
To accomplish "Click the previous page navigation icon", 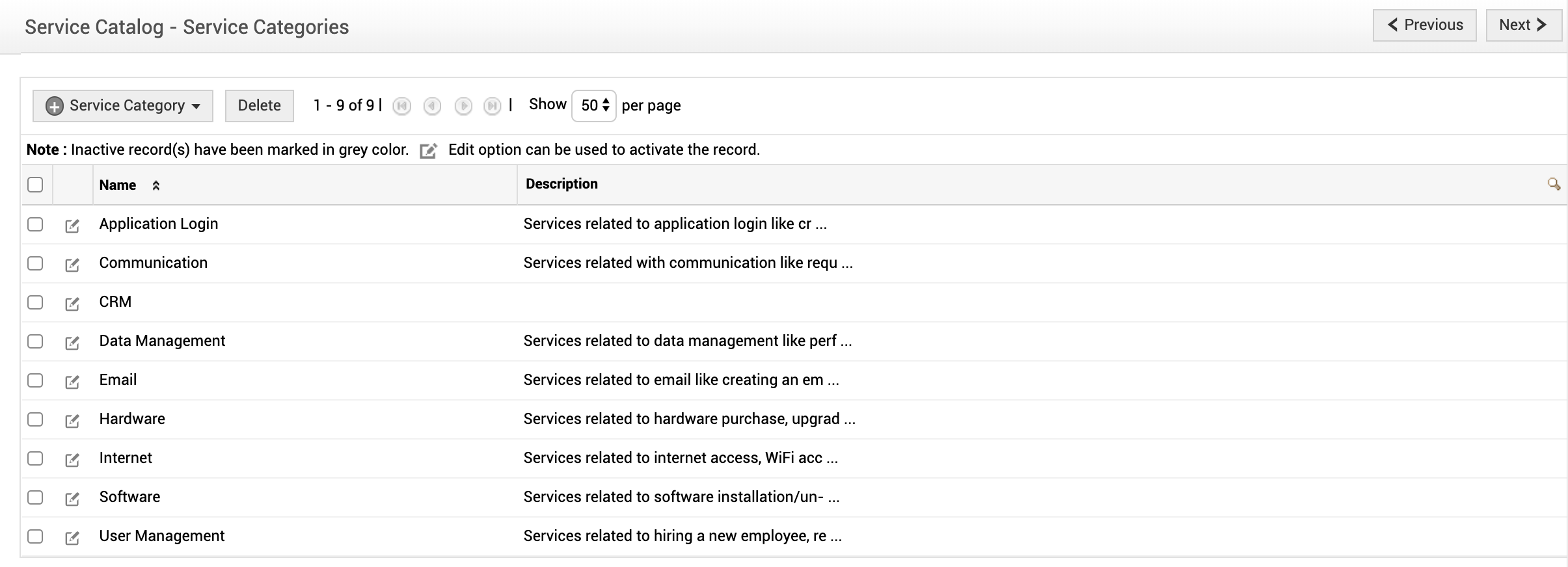I will (432, 106).
